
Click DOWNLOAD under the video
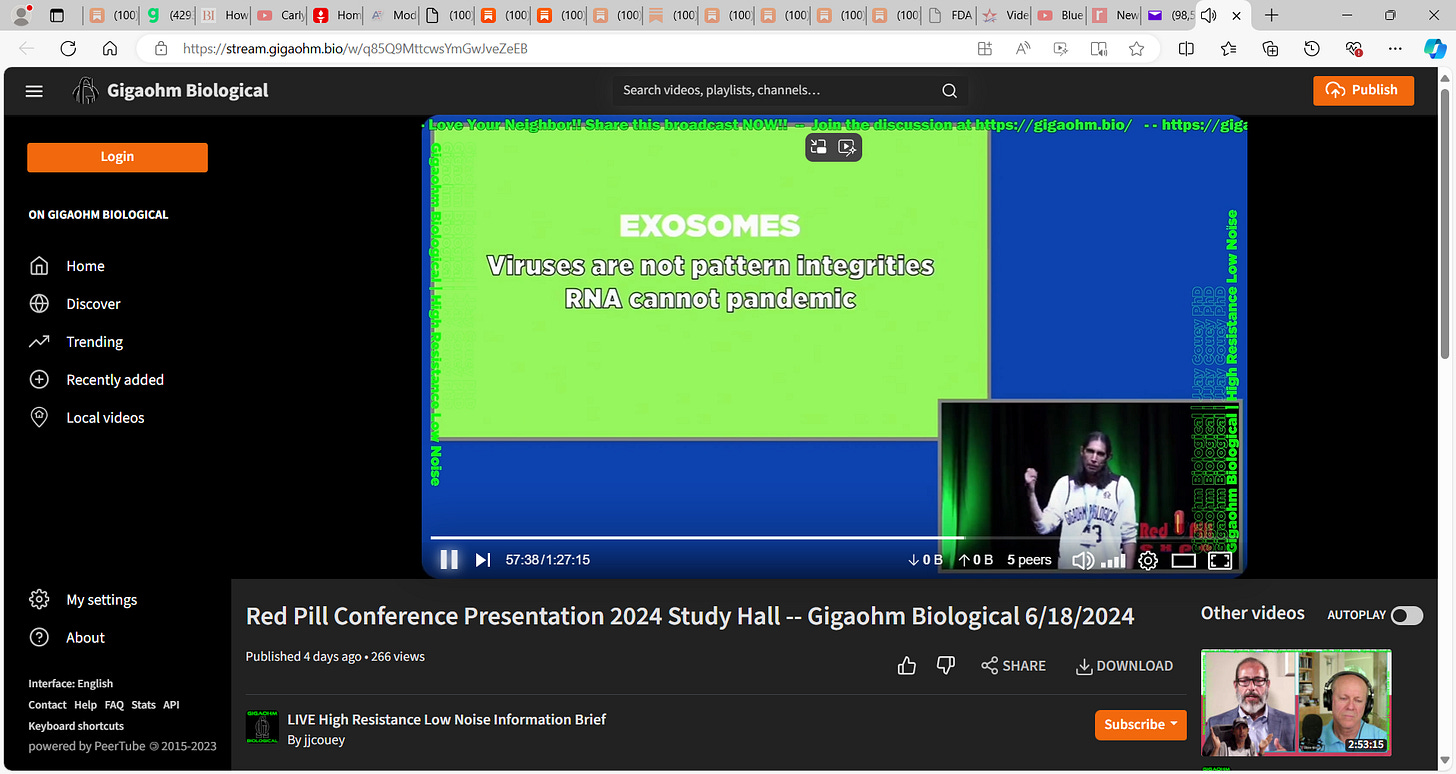pyautogui.click(x=1124, y=666)
